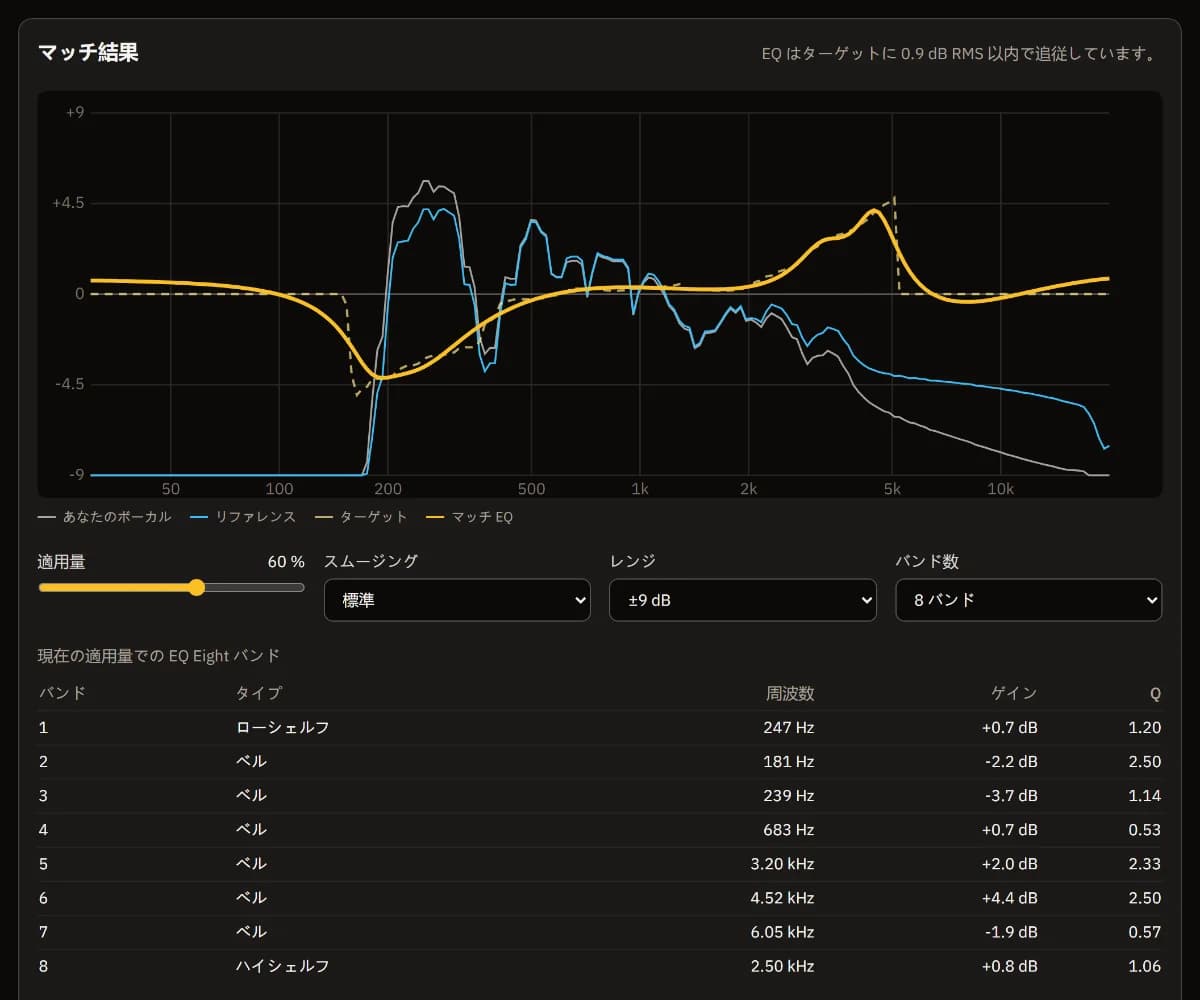
Task: Open the レンジ dropdown showing ±9 dB
Action: 743,600
